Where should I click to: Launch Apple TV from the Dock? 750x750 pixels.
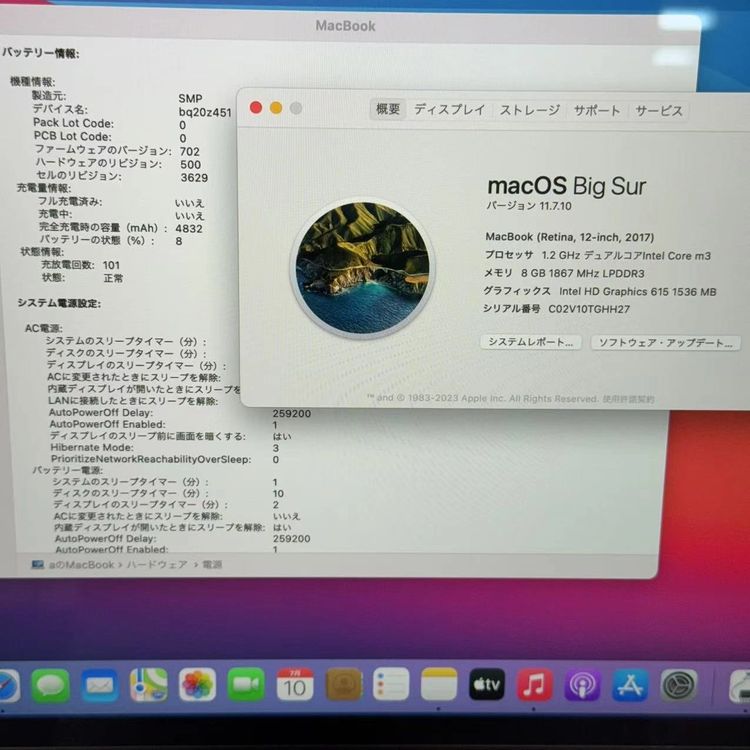coord(486,684)
